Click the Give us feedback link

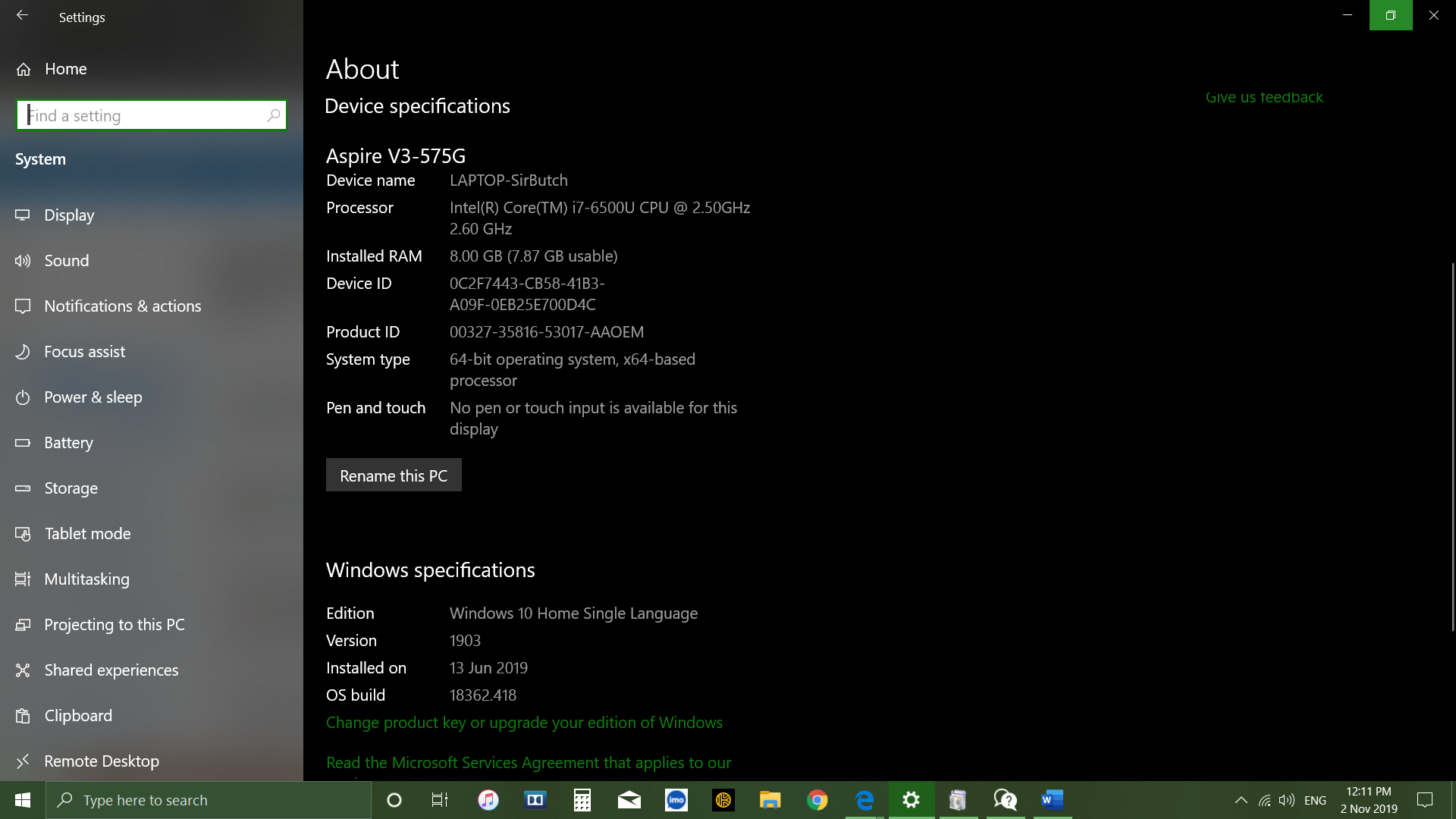tap(1264, 97)
